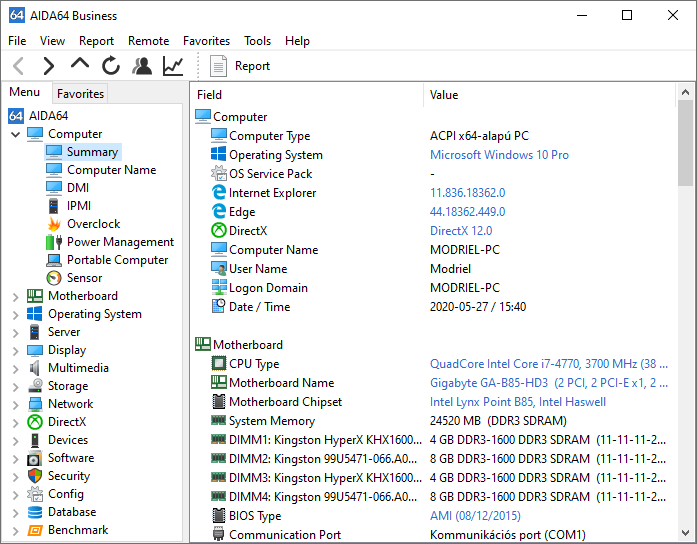Click the Security shield icon

[35, 476]
